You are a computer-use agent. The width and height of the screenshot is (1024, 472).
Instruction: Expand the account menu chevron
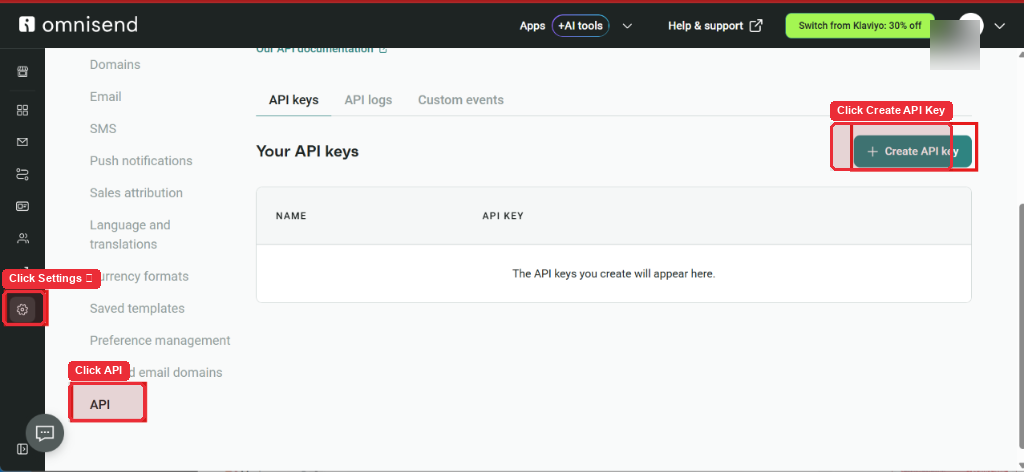point(999,26)
